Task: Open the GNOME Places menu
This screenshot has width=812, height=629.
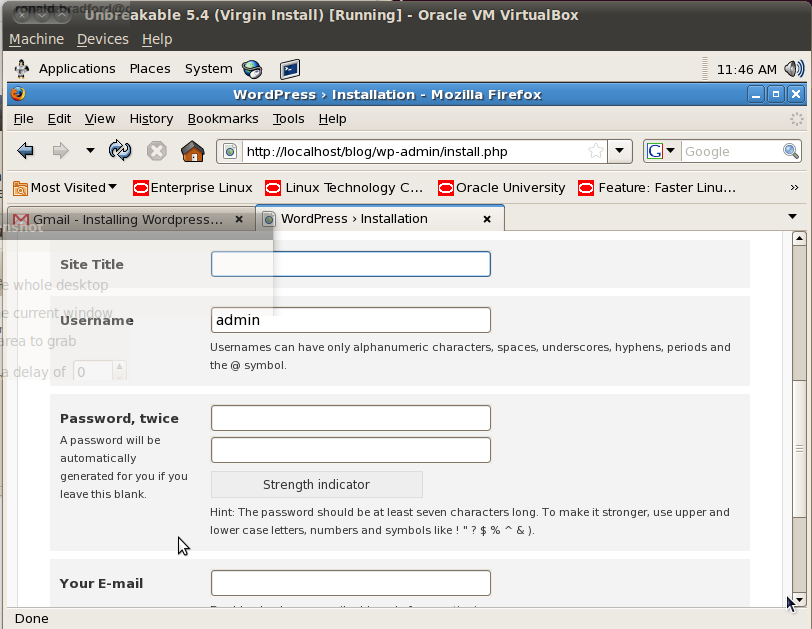Action: point(150,69)
